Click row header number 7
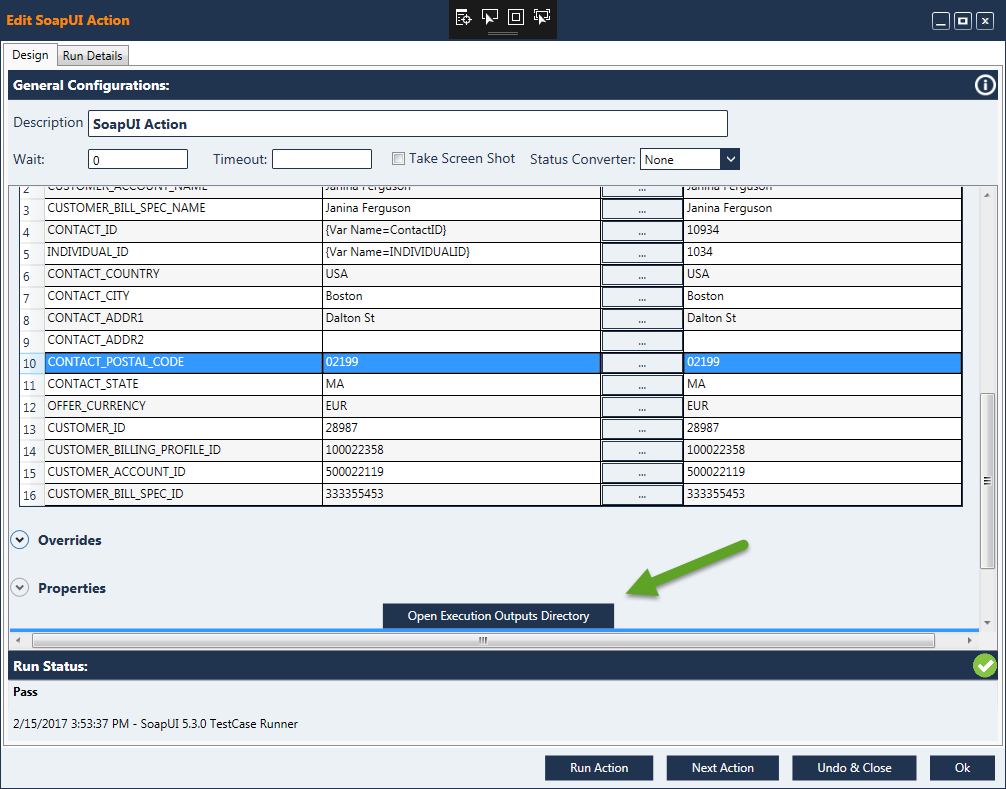The width and height of the screenshot is (1006, 789). tap(31, 297)
